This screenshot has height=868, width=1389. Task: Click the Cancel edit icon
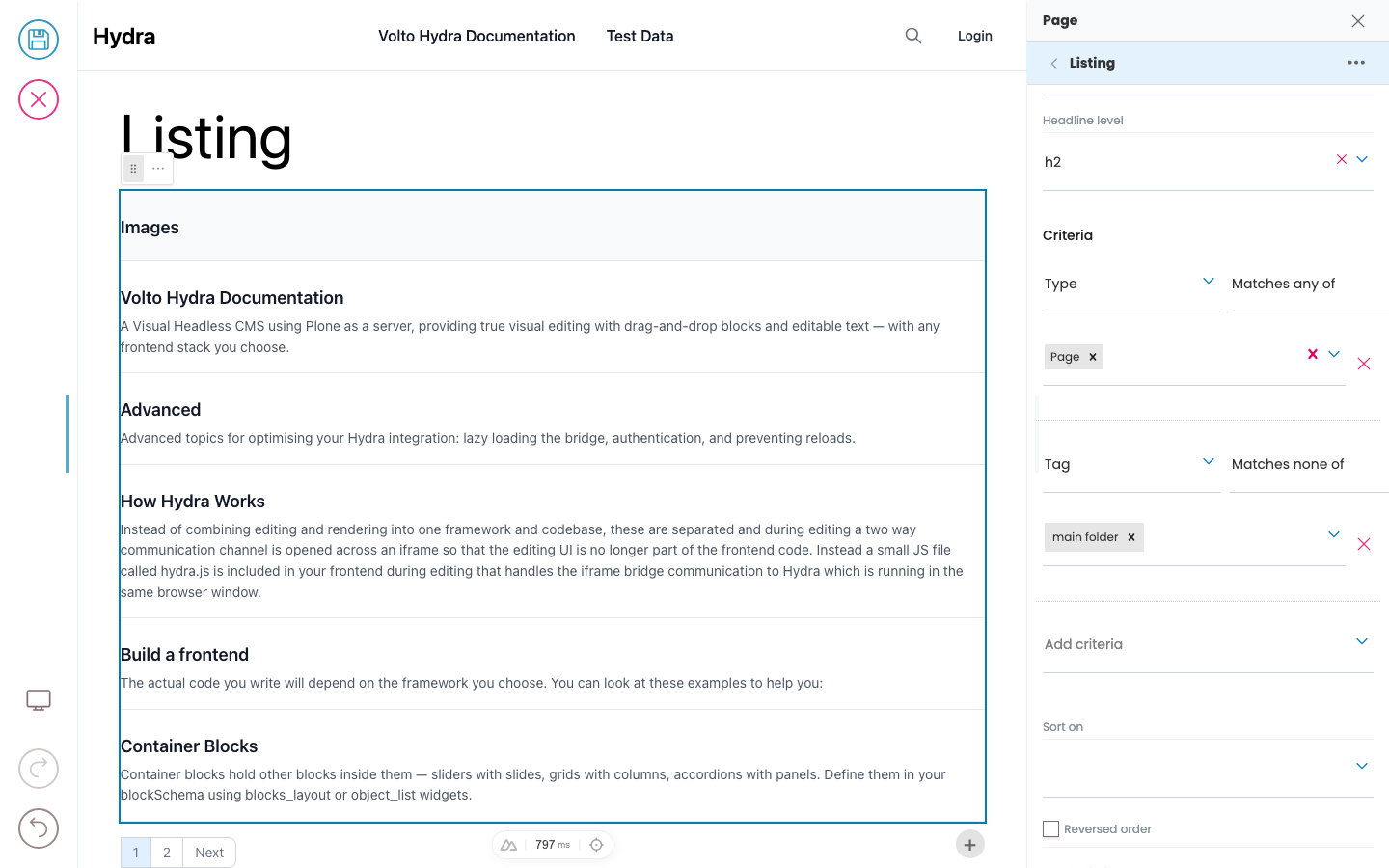coord(39,99)
